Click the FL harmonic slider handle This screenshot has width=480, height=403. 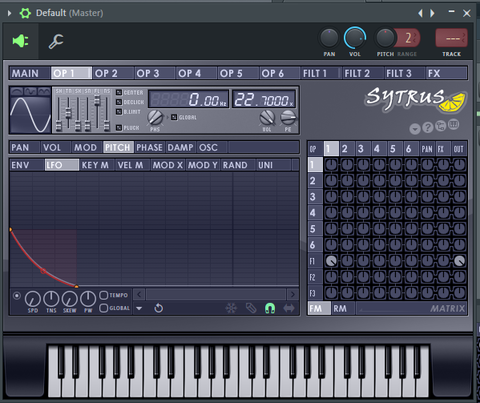click(x=97, y=100)
